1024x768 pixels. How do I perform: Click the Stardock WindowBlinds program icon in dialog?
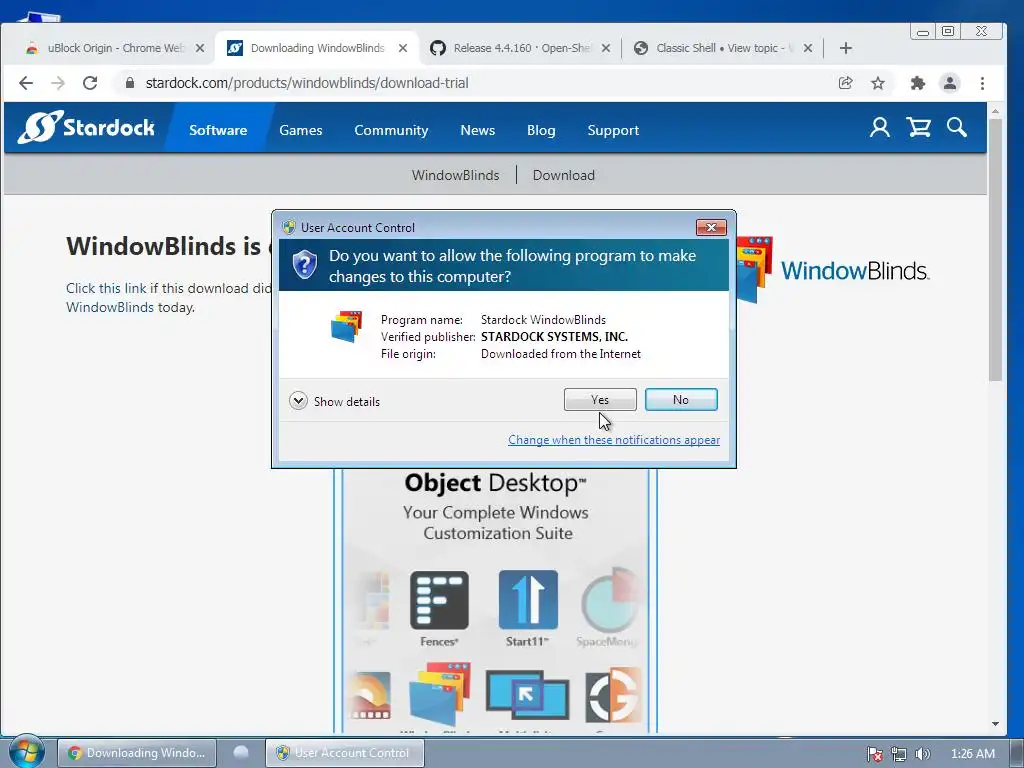pyautogui.click(x=346, y=327)
